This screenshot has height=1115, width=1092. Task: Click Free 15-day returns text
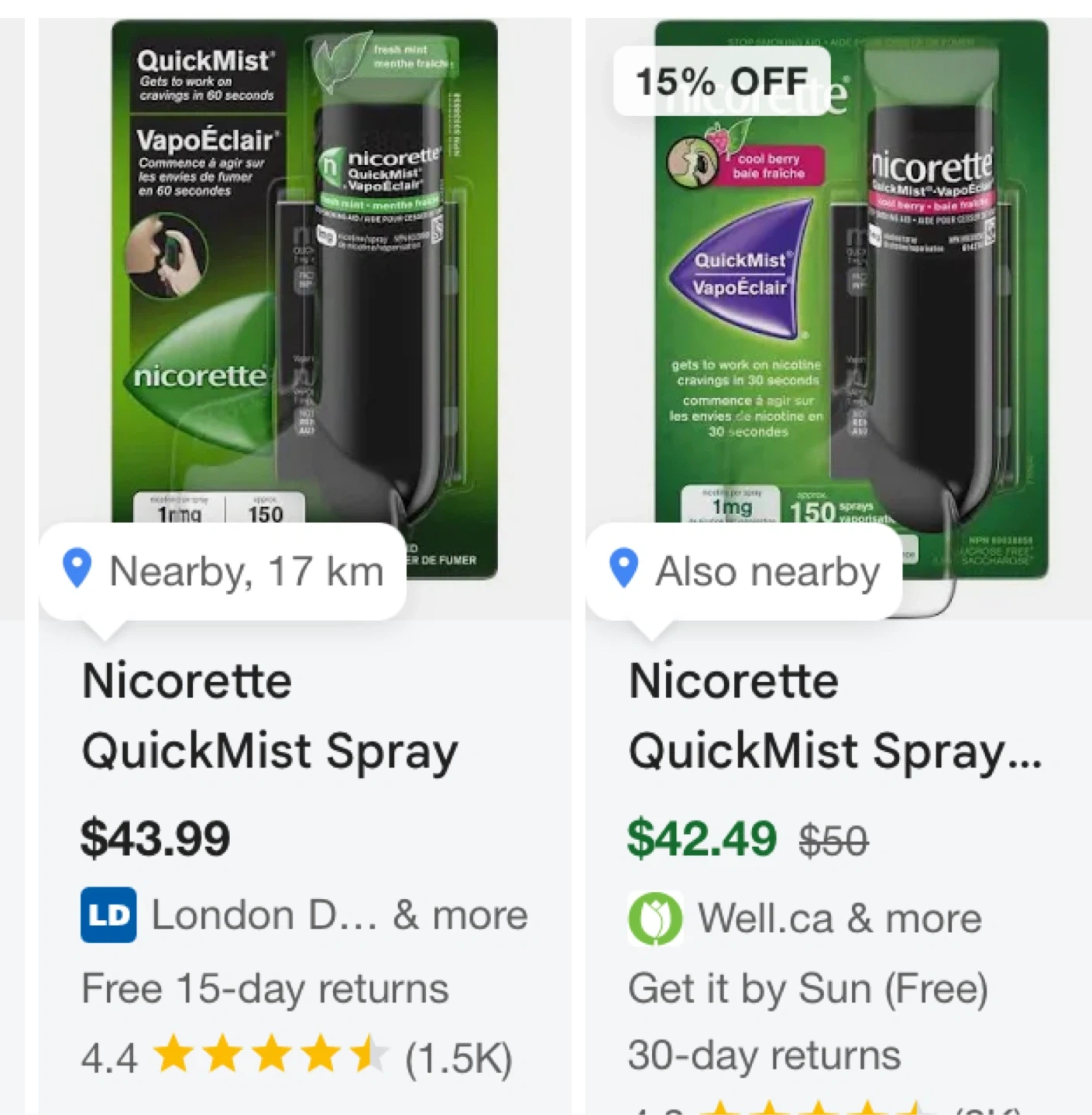(265, 988)
